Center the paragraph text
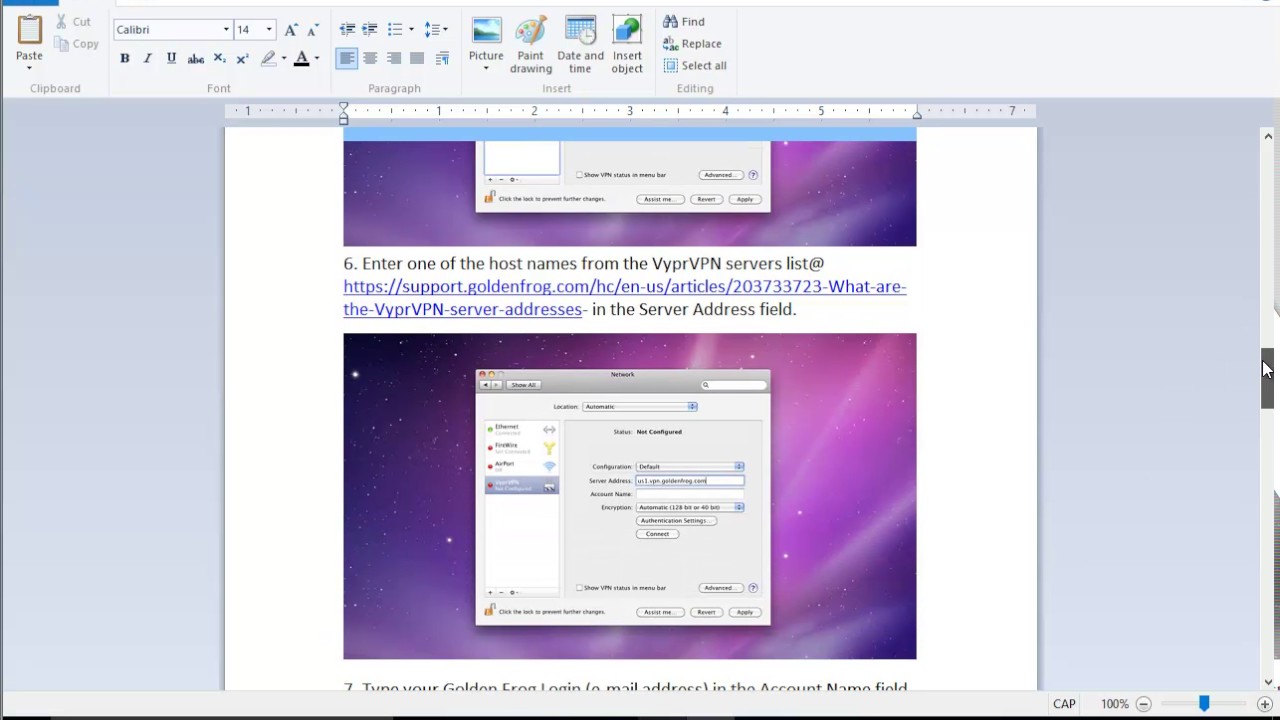The width and height of the screenshot is (1280, 720). [370, 59]
